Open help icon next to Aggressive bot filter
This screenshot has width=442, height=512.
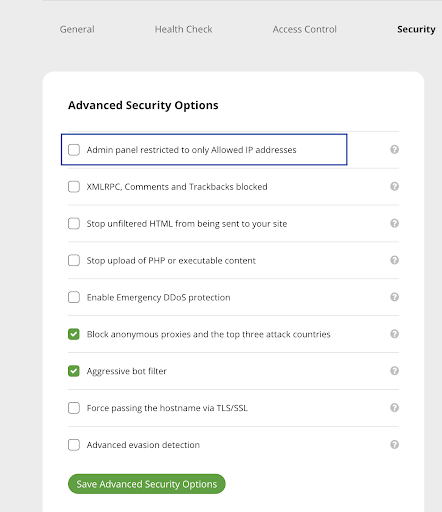pyautogui.click(x=394, y=371)
